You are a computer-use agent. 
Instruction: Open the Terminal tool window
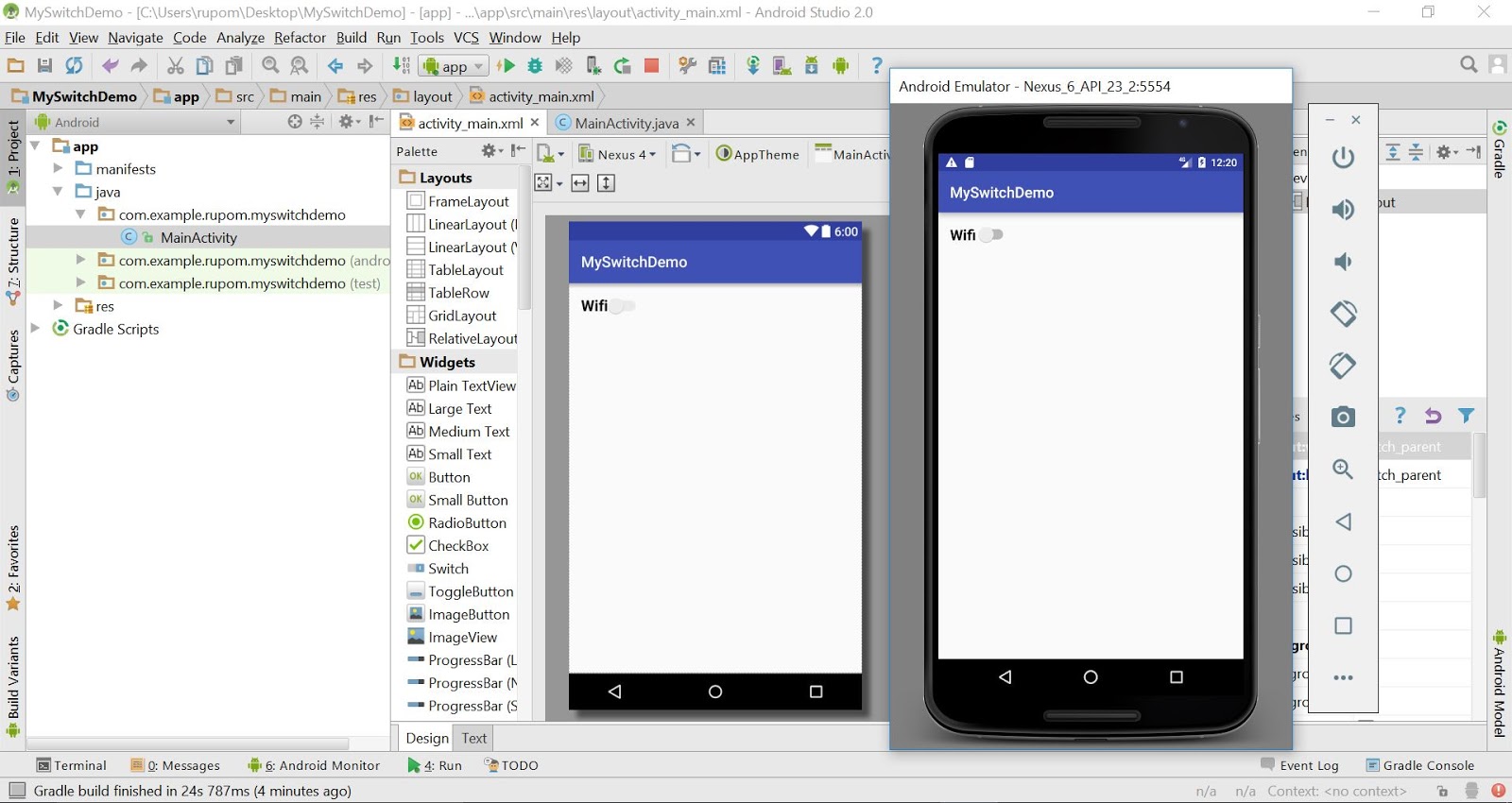[x=71, y=765]
